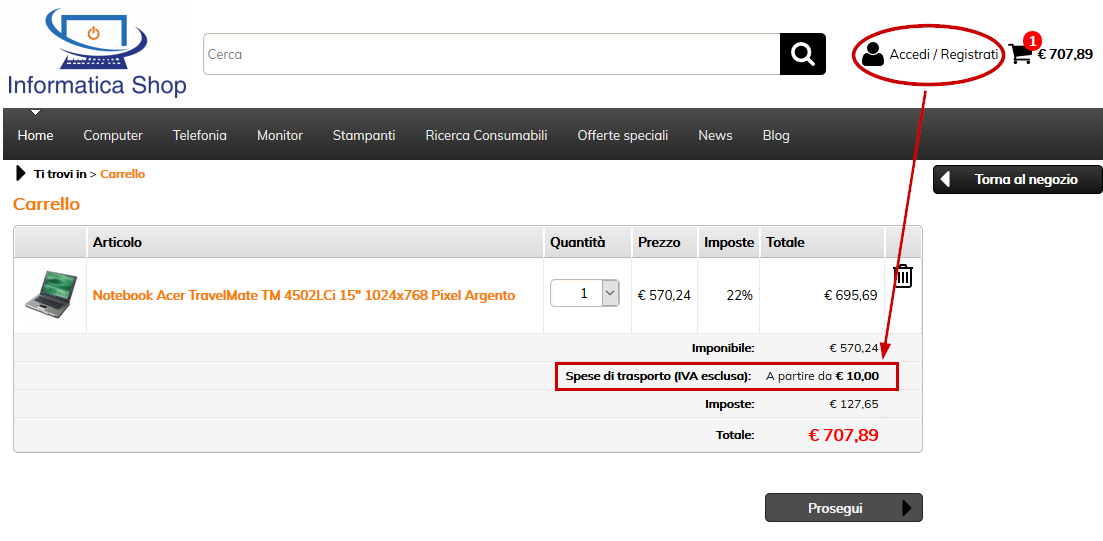Click the Torna al negozio button

(1017, 180)
